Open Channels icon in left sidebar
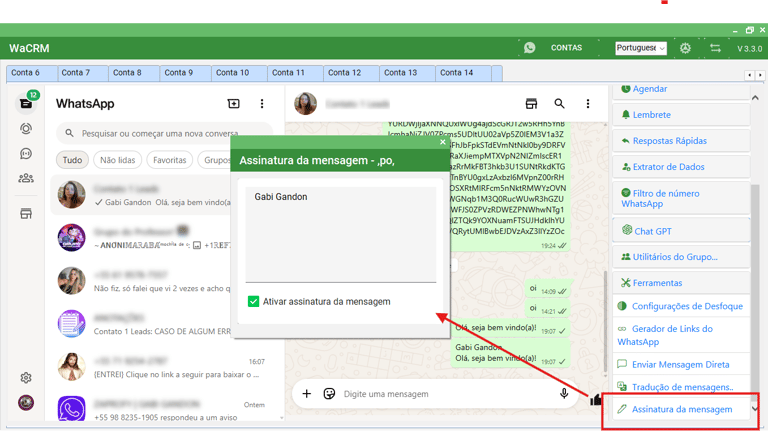This screenshot has width=768, height=431. [26, 154]
